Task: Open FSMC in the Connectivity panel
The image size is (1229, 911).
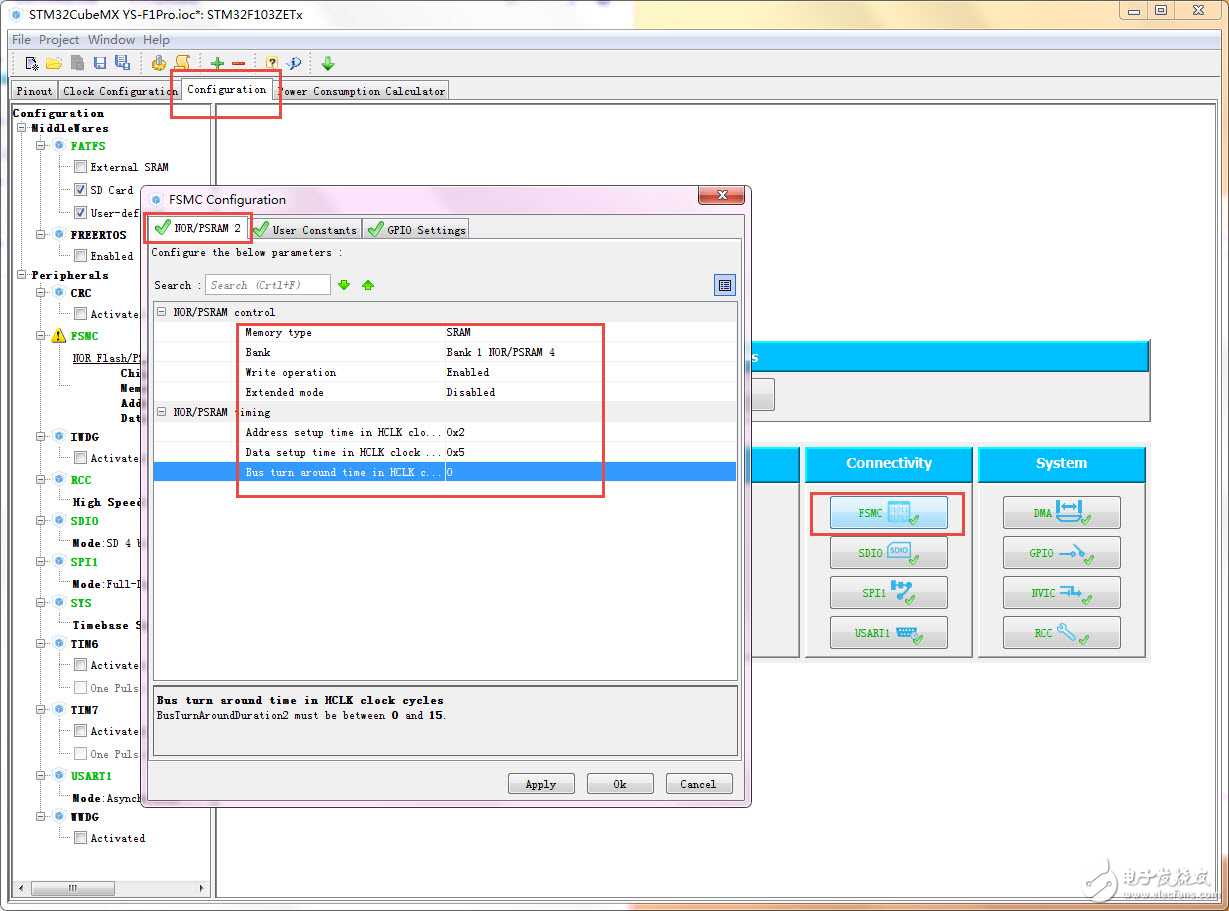Action: point(888,513)
